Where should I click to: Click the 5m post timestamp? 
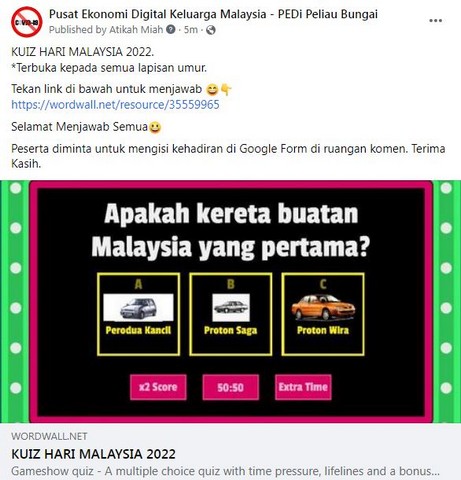coord(191,30)
